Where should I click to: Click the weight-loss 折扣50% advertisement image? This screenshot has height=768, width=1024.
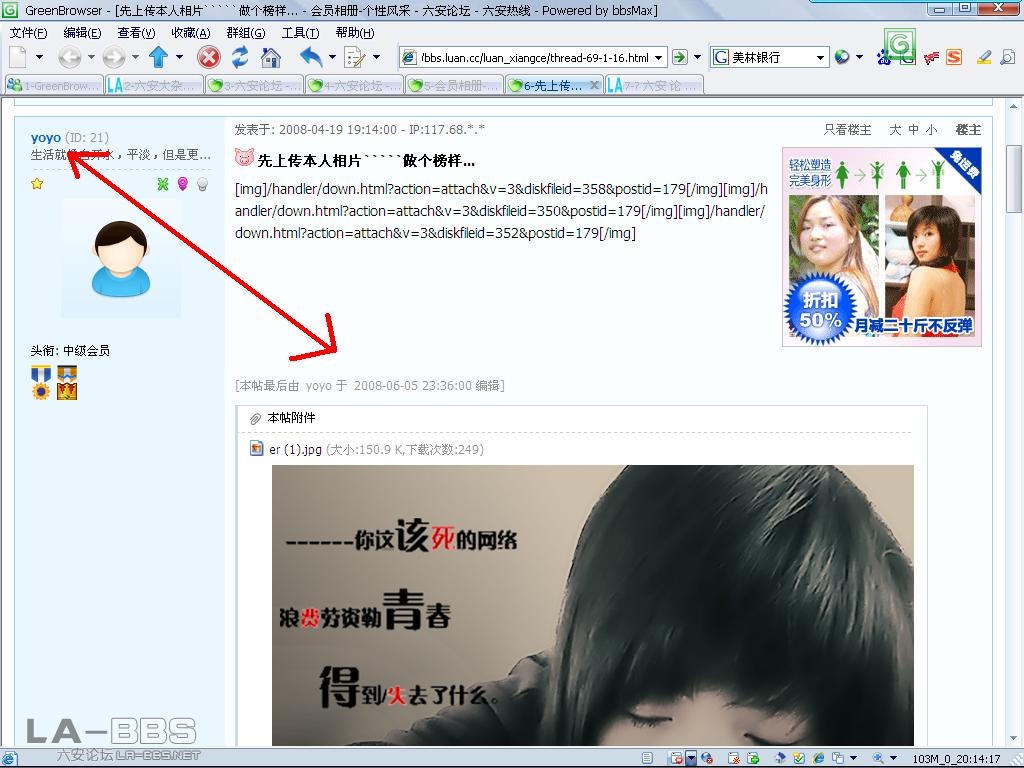(881, 247)
